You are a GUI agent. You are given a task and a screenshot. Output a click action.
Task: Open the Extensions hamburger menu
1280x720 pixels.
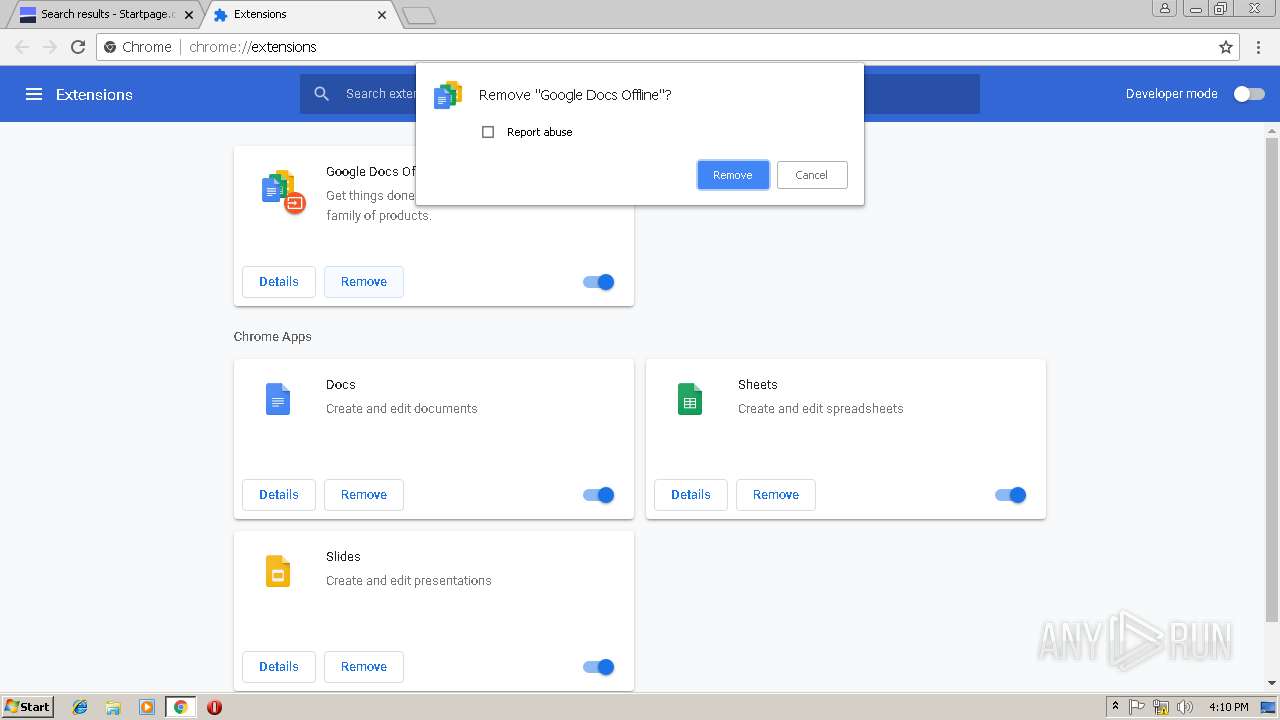34,94
